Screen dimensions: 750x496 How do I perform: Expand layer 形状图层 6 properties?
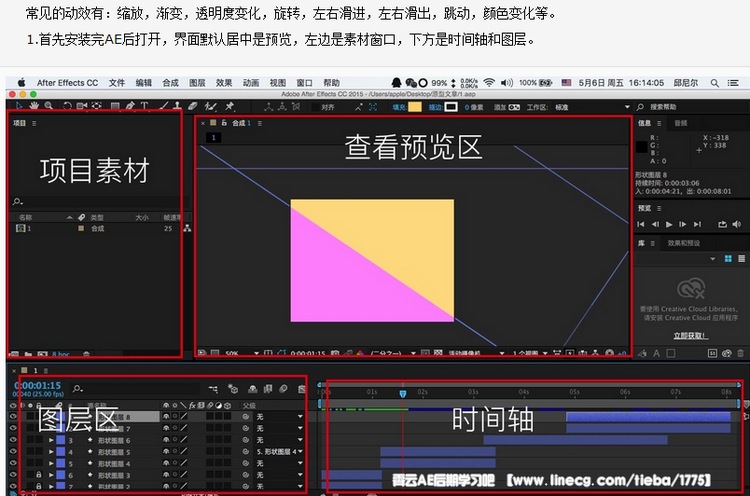tap(51, 440)
